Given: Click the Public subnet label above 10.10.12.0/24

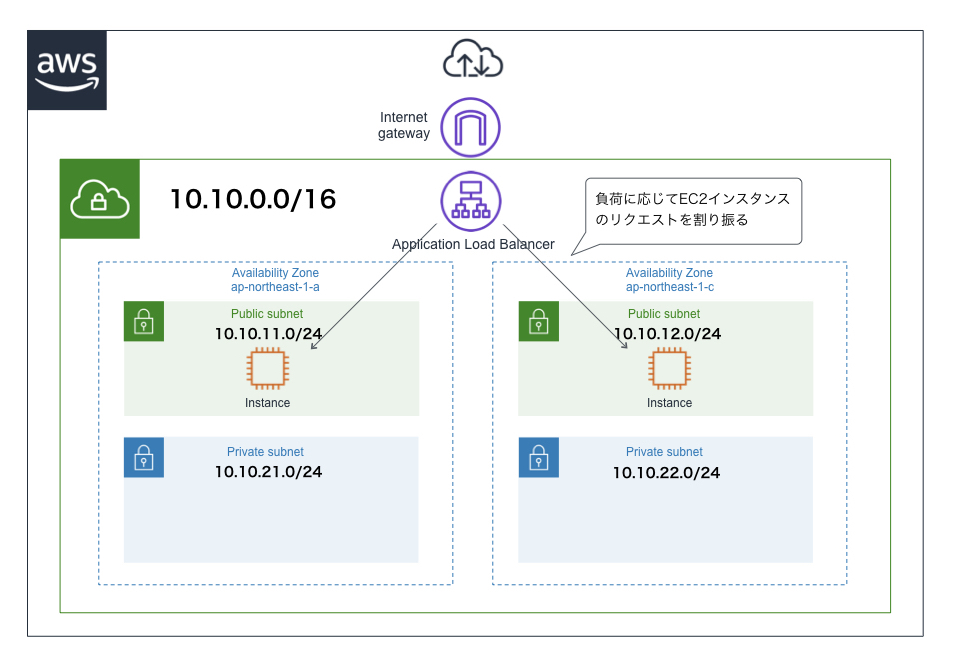Looking at the screenshot, I should pos(664,314).
